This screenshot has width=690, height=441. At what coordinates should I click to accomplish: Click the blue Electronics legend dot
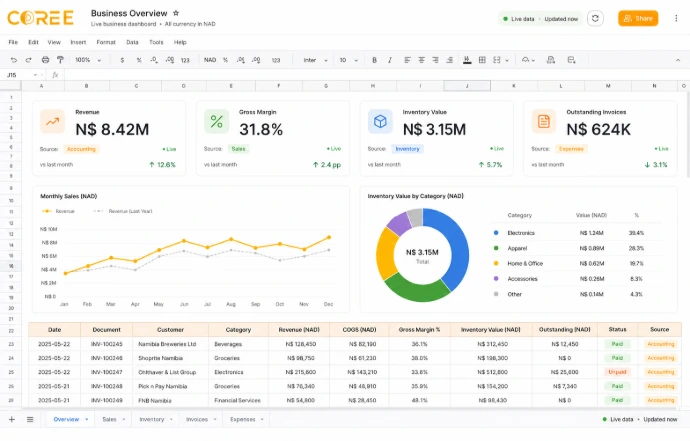(496, 233)
